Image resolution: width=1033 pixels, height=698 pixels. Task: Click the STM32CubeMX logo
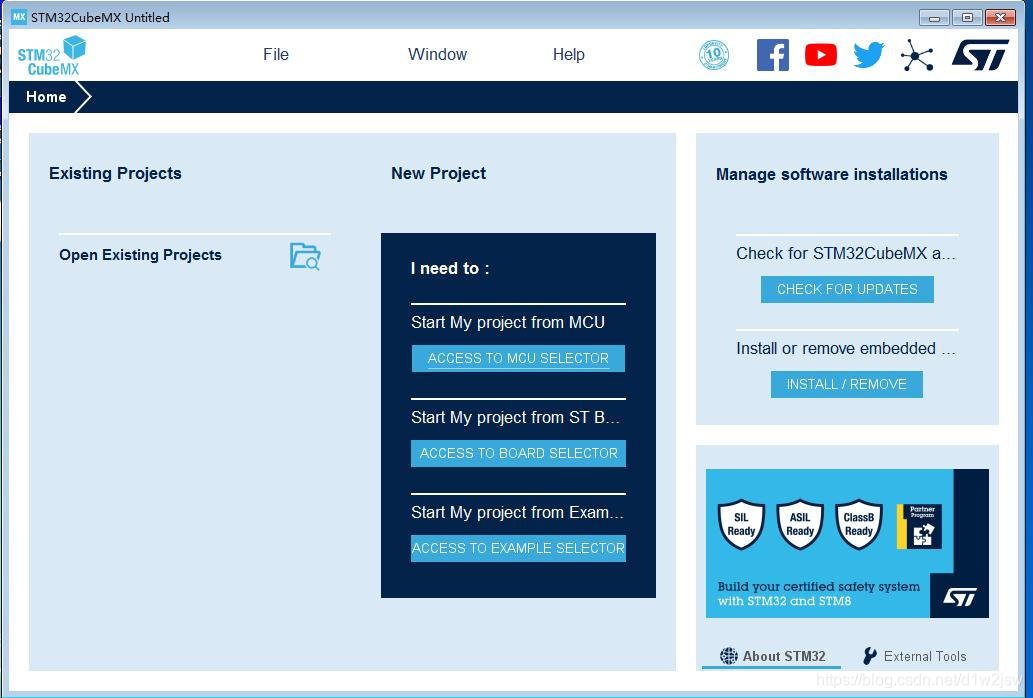(52, 55)
